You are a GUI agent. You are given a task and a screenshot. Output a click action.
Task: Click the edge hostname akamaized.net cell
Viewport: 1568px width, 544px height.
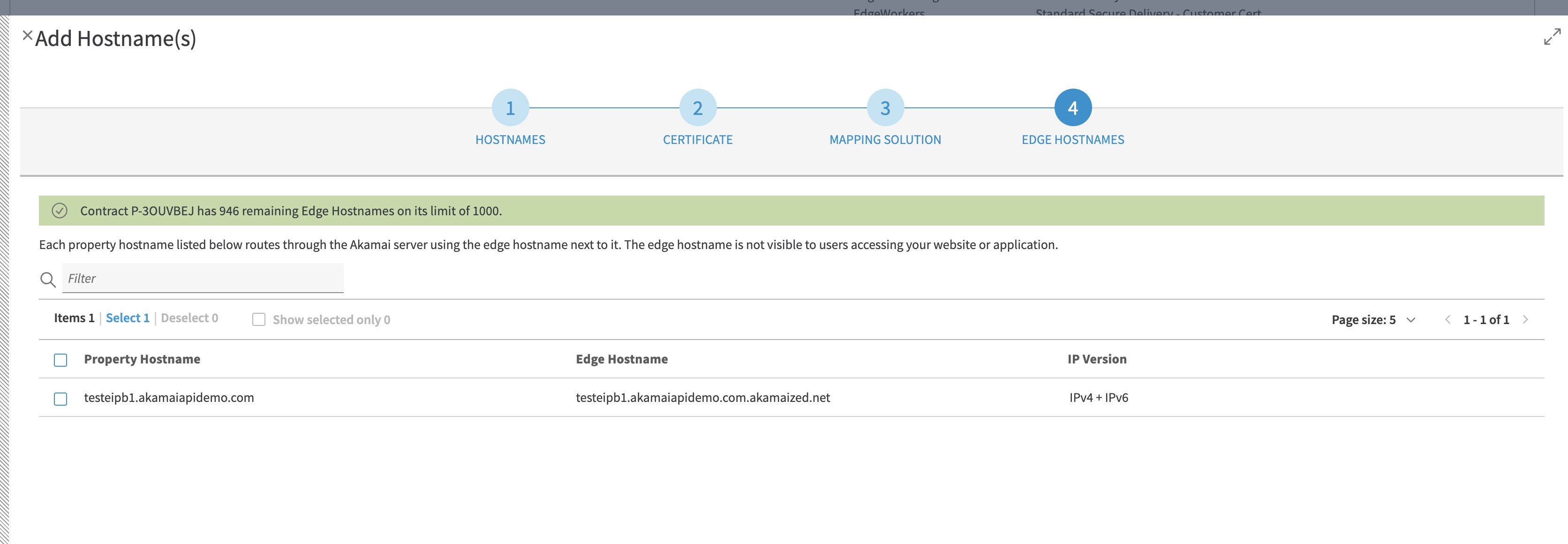702,397
